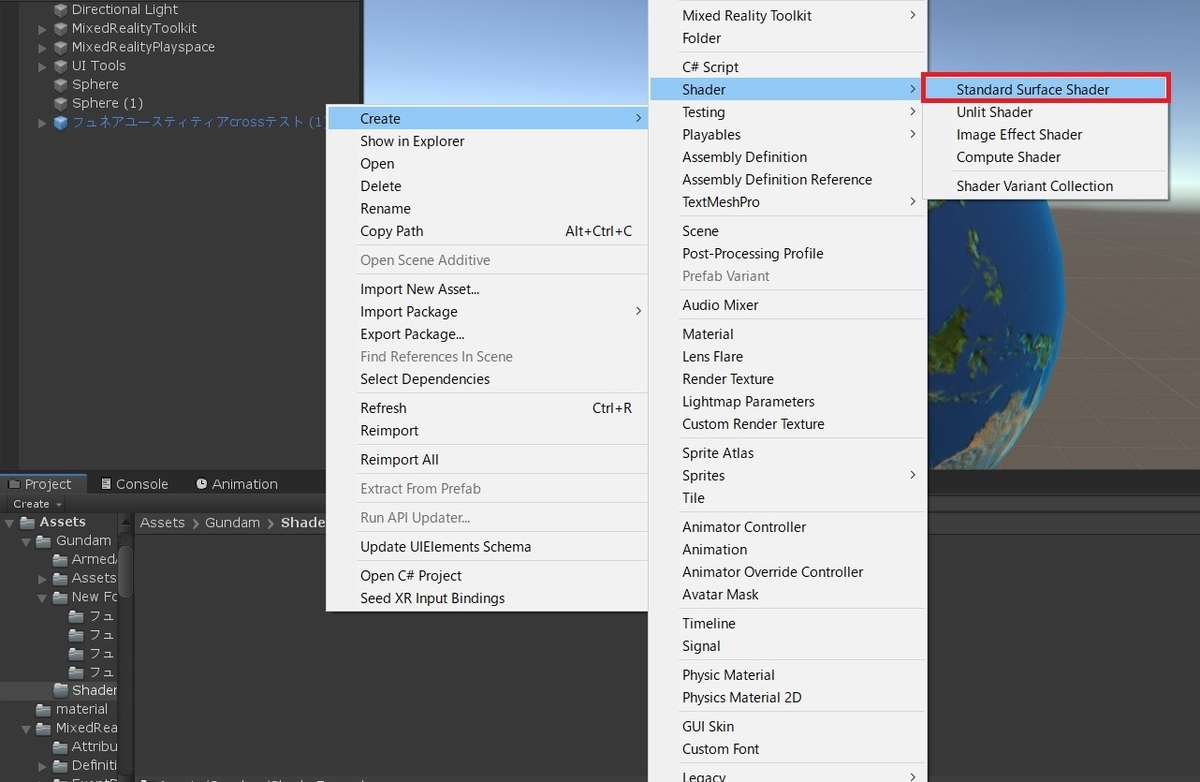The width and height of the screenshot is (1200, 782).
Task: Expand the MixedRealityToolkit hierarchy object
Action: click(42, 28)
